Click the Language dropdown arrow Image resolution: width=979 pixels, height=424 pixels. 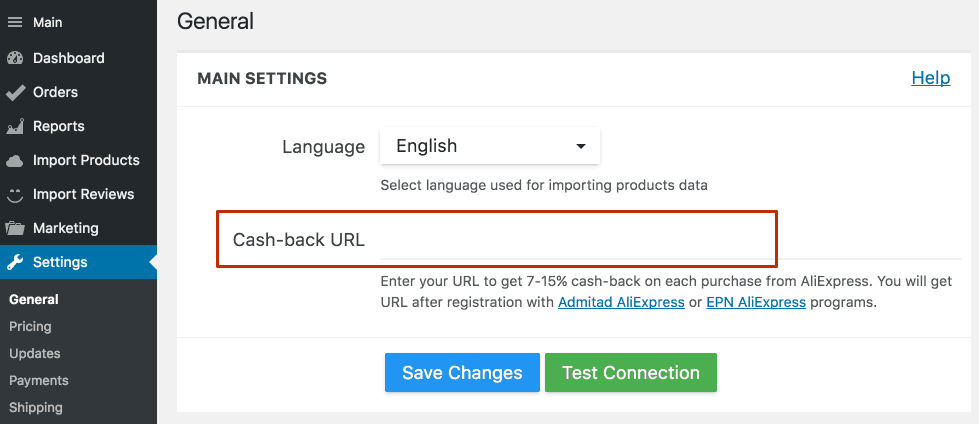pos(581,147)
